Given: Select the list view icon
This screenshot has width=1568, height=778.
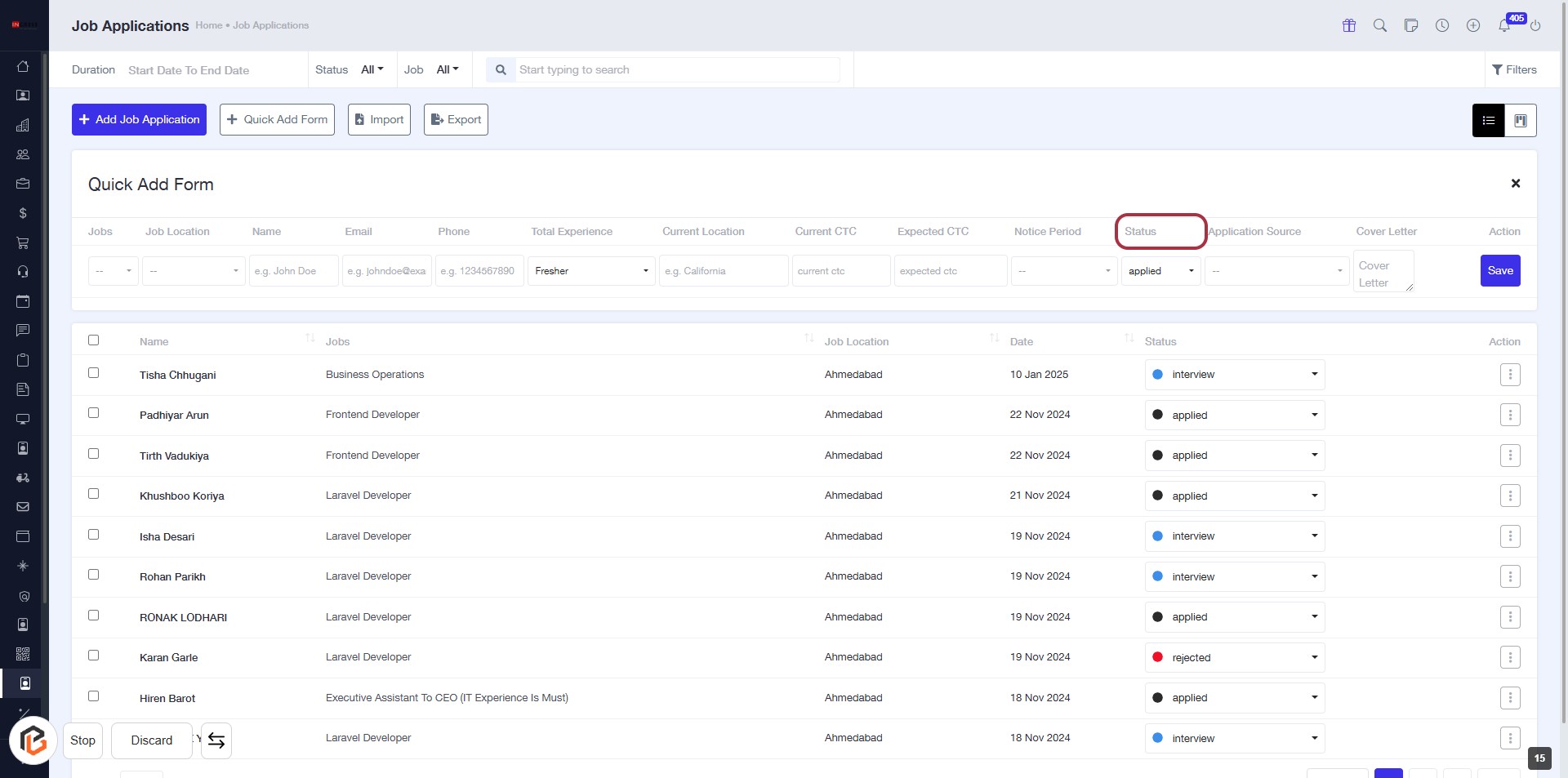Looking at the screenshot, I should (1489, 120).
